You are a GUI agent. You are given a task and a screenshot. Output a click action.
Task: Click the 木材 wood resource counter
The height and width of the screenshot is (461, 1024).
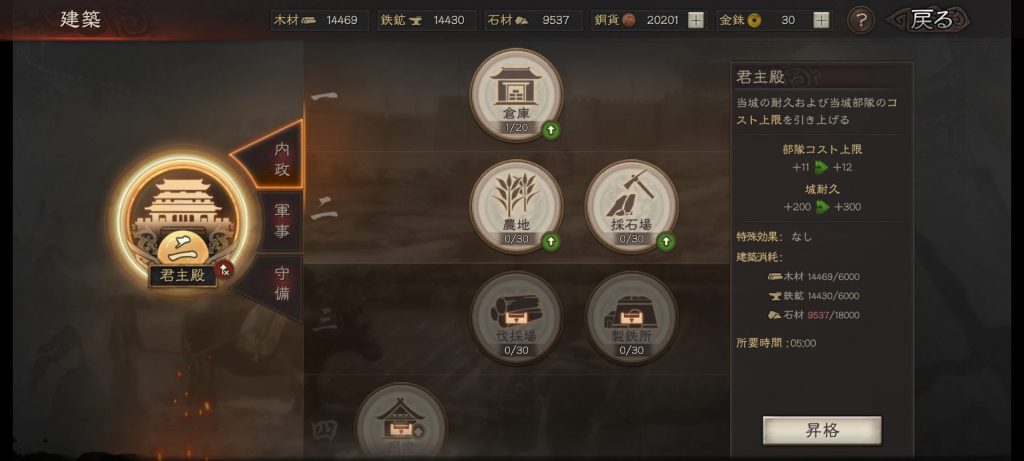coord(320,20)
